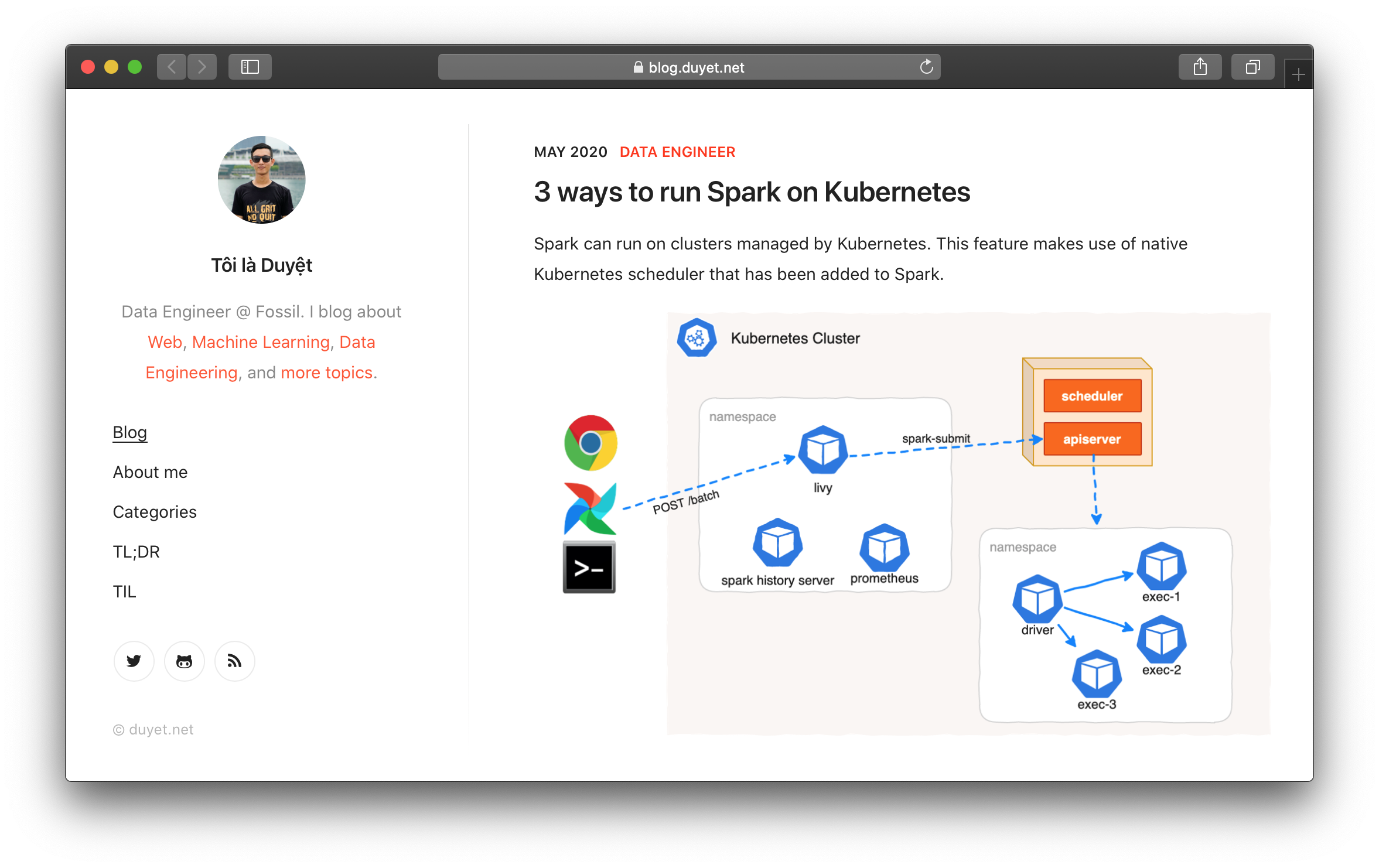This screenshot has height=868, width=1379.
Task: Follow the Machine Learning link
Action: click(261, 342)
